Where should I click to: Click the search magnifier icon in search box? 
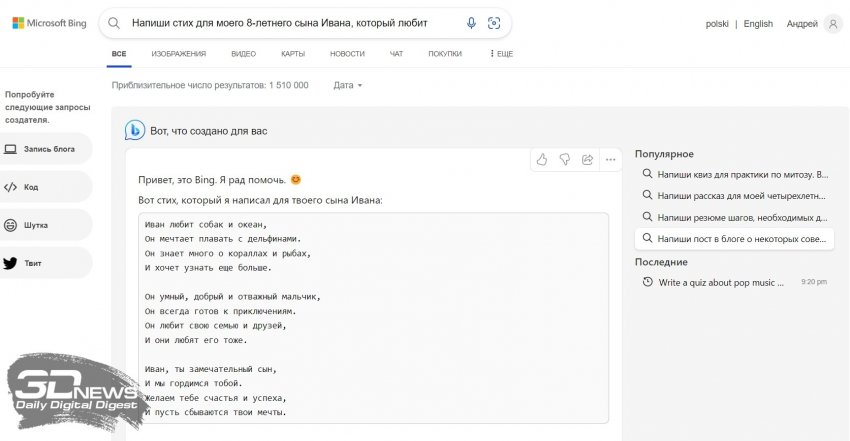[115, 23]
